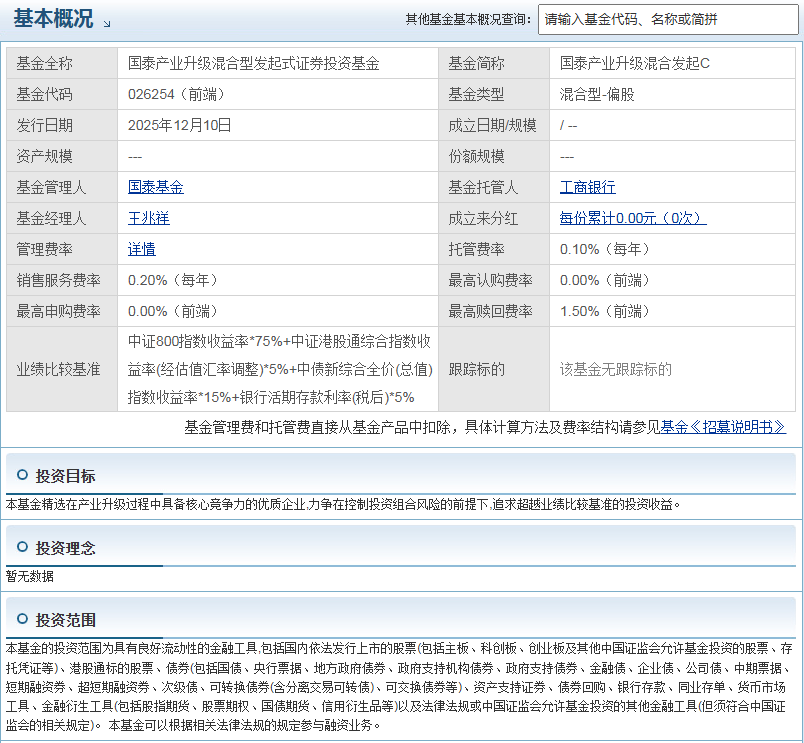Viewport: 804px width, 743px height.
Task: Open custodian bank 工商银行 link
Action: click(587, 187)
